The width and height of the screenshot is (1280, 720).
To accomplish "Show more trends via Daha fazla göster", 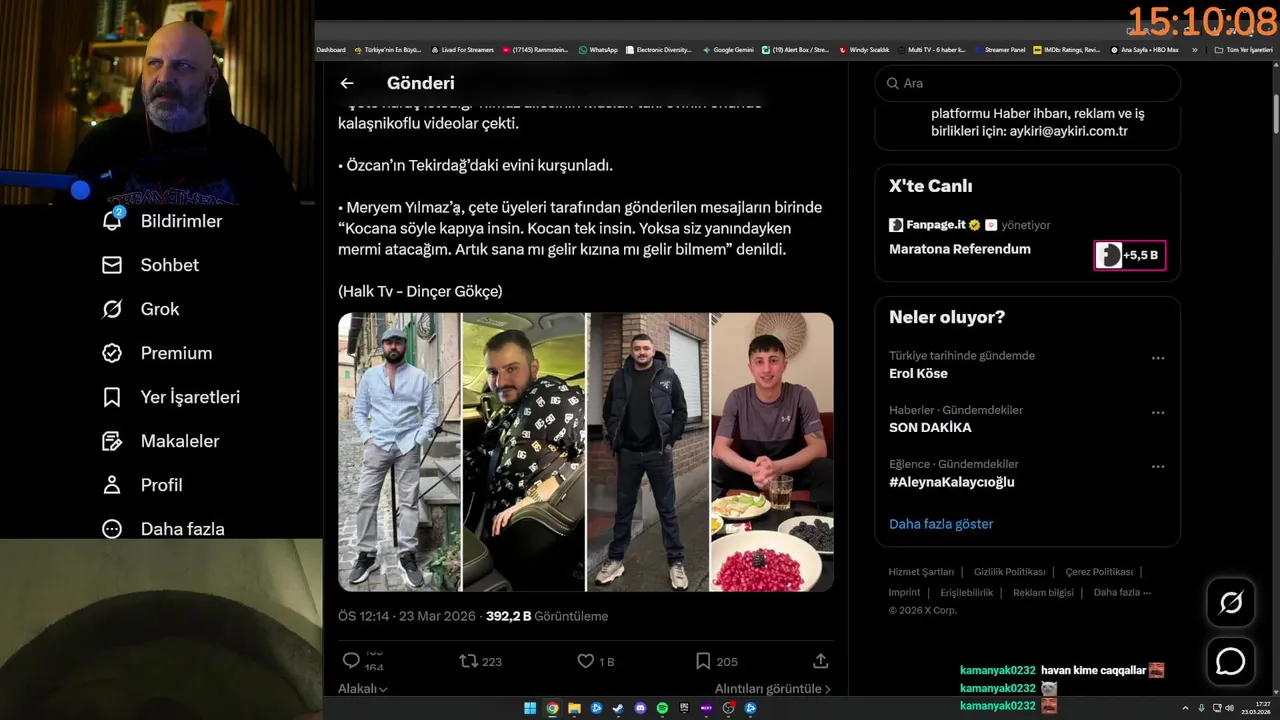I will click(x=941, y=524).
